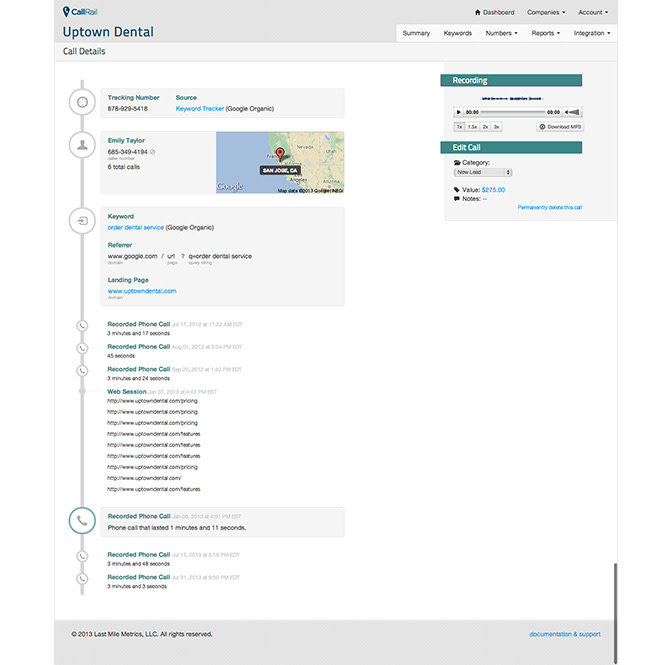Click phone icon for Jul 31, 2013 call
The image size is (665, 665).
82,578
